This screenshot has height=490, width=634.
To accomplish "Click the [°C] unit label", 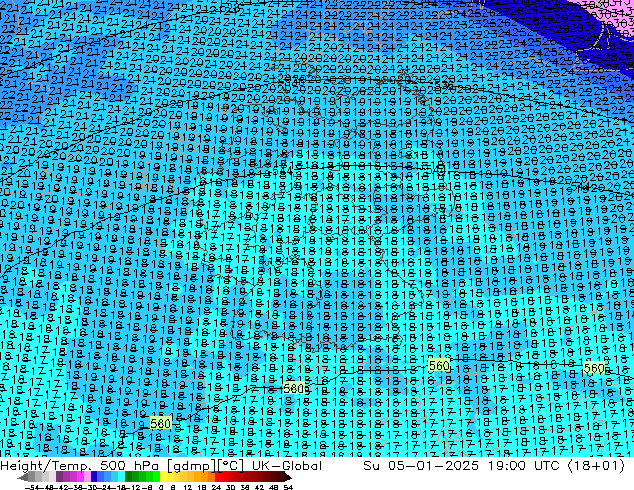I will click(x=230, y=466).
